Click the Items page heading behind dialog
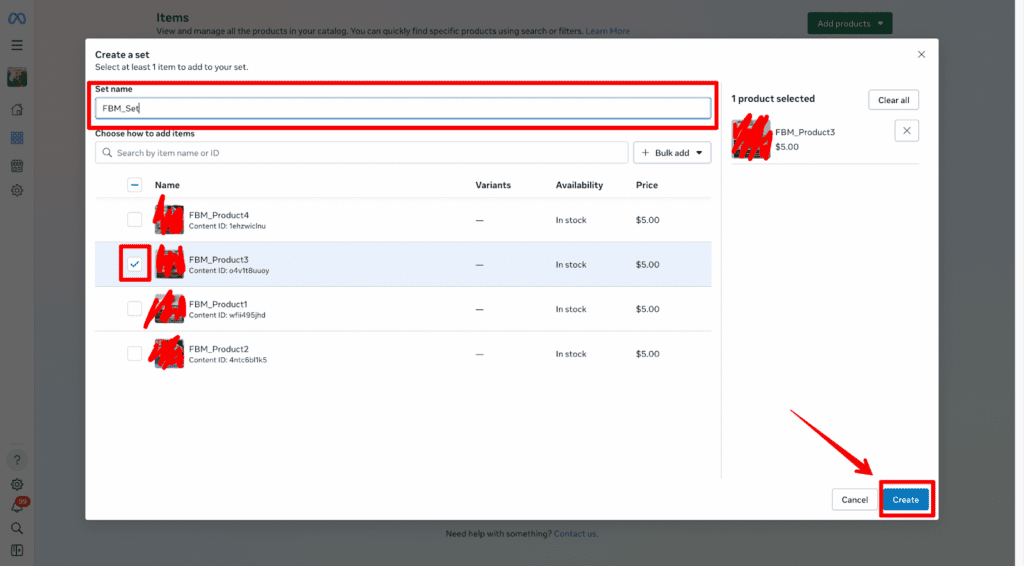 point(172,18)
